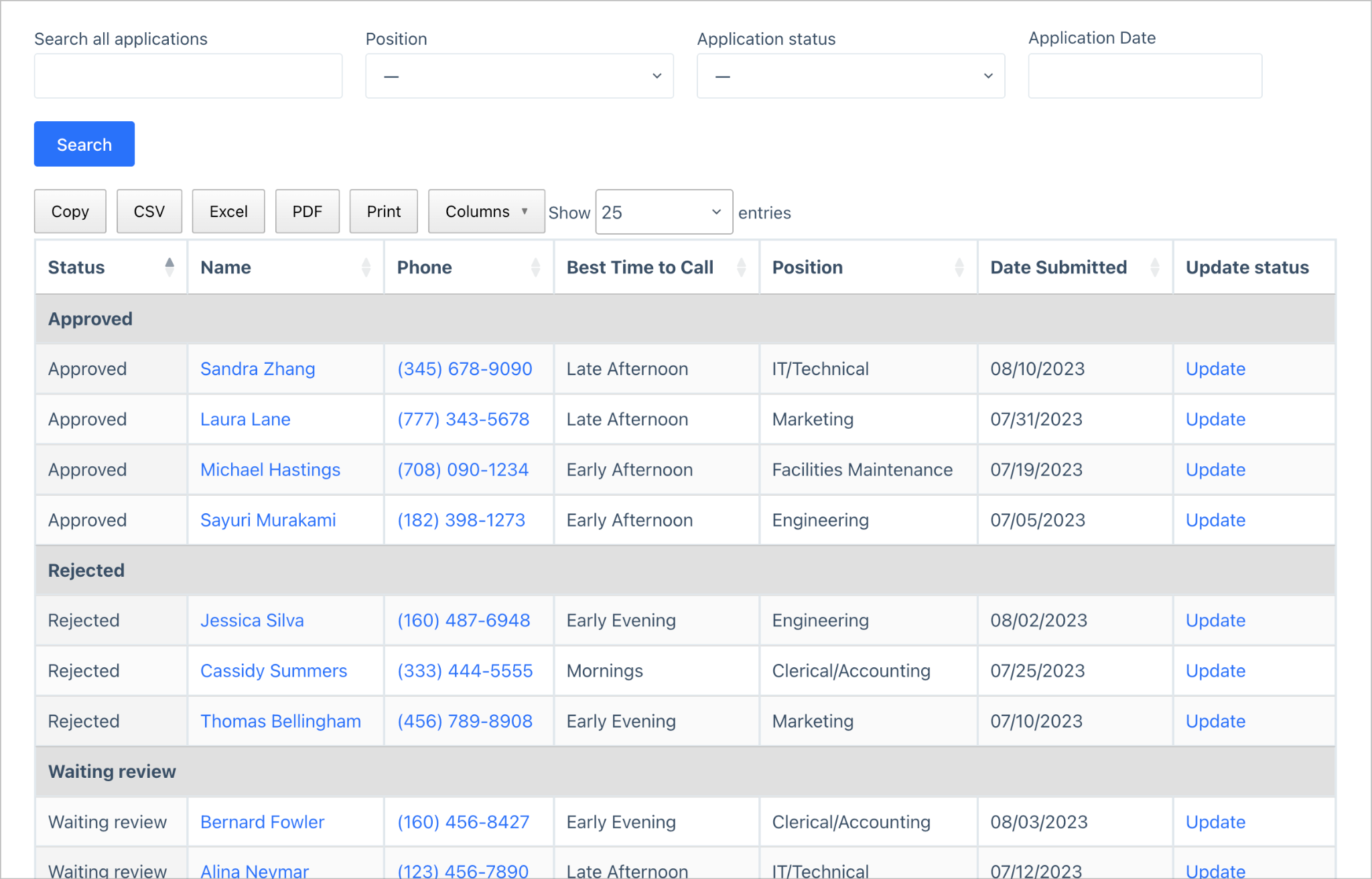Copy table data with Copy button
Screen dimensions: 1372x879
[x=70, y=212]
